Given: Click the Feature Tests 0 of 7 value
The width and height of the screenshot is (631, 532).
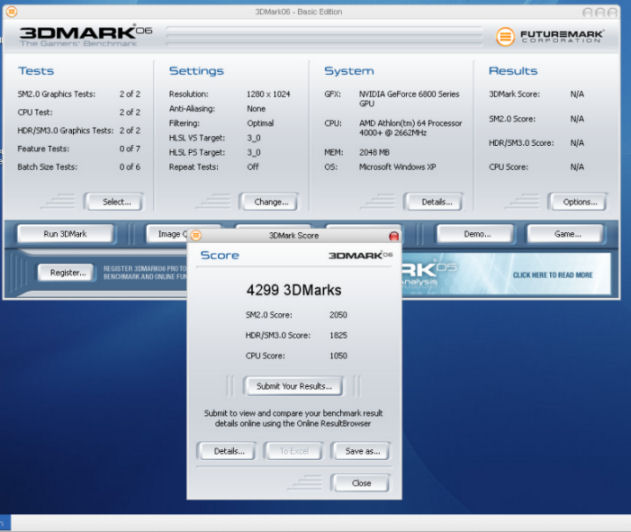Looking at the screenshot, I should click(x=130, y=148).
